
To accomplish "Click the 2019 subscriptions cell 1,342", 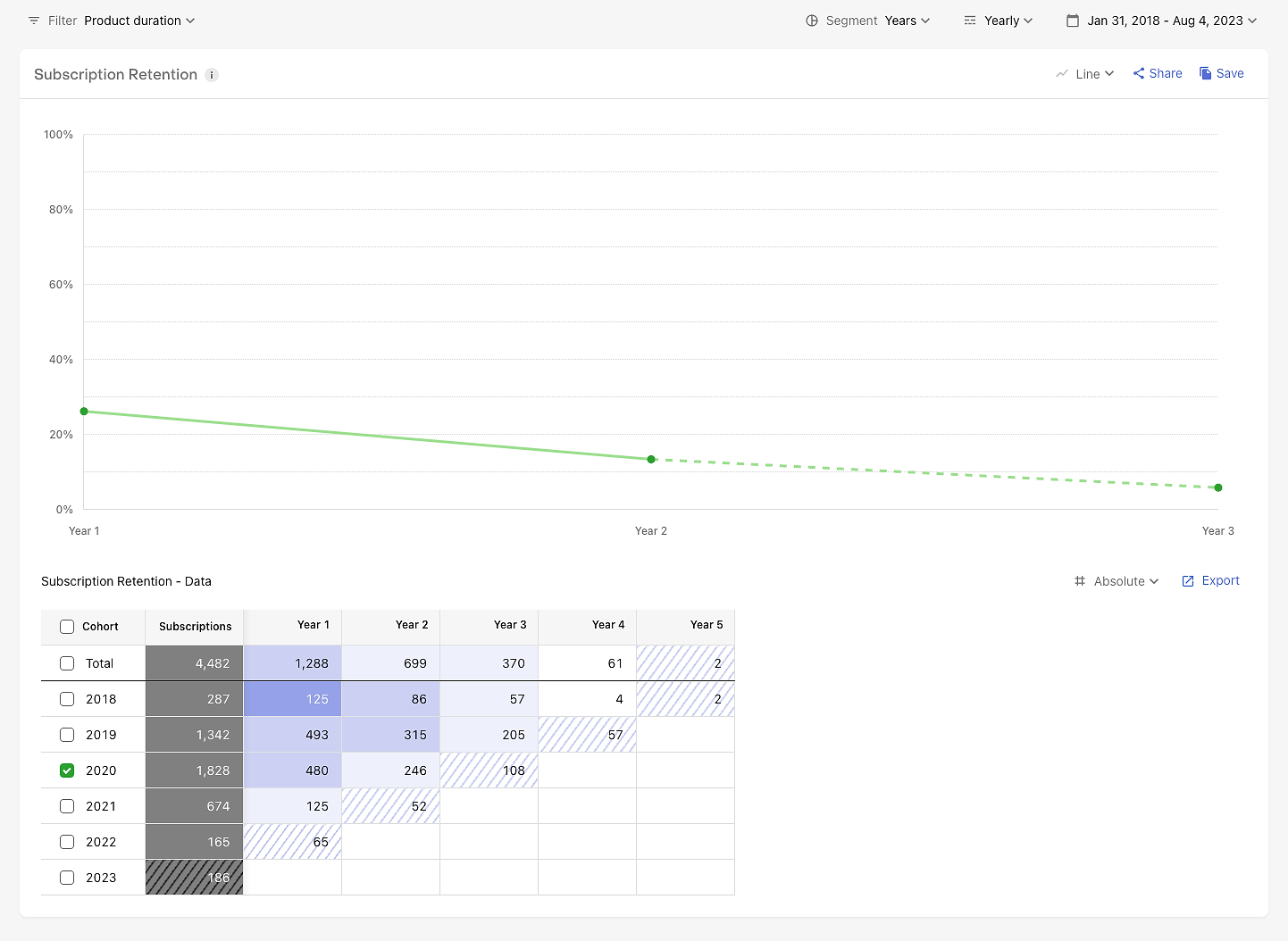I will 195,735.
